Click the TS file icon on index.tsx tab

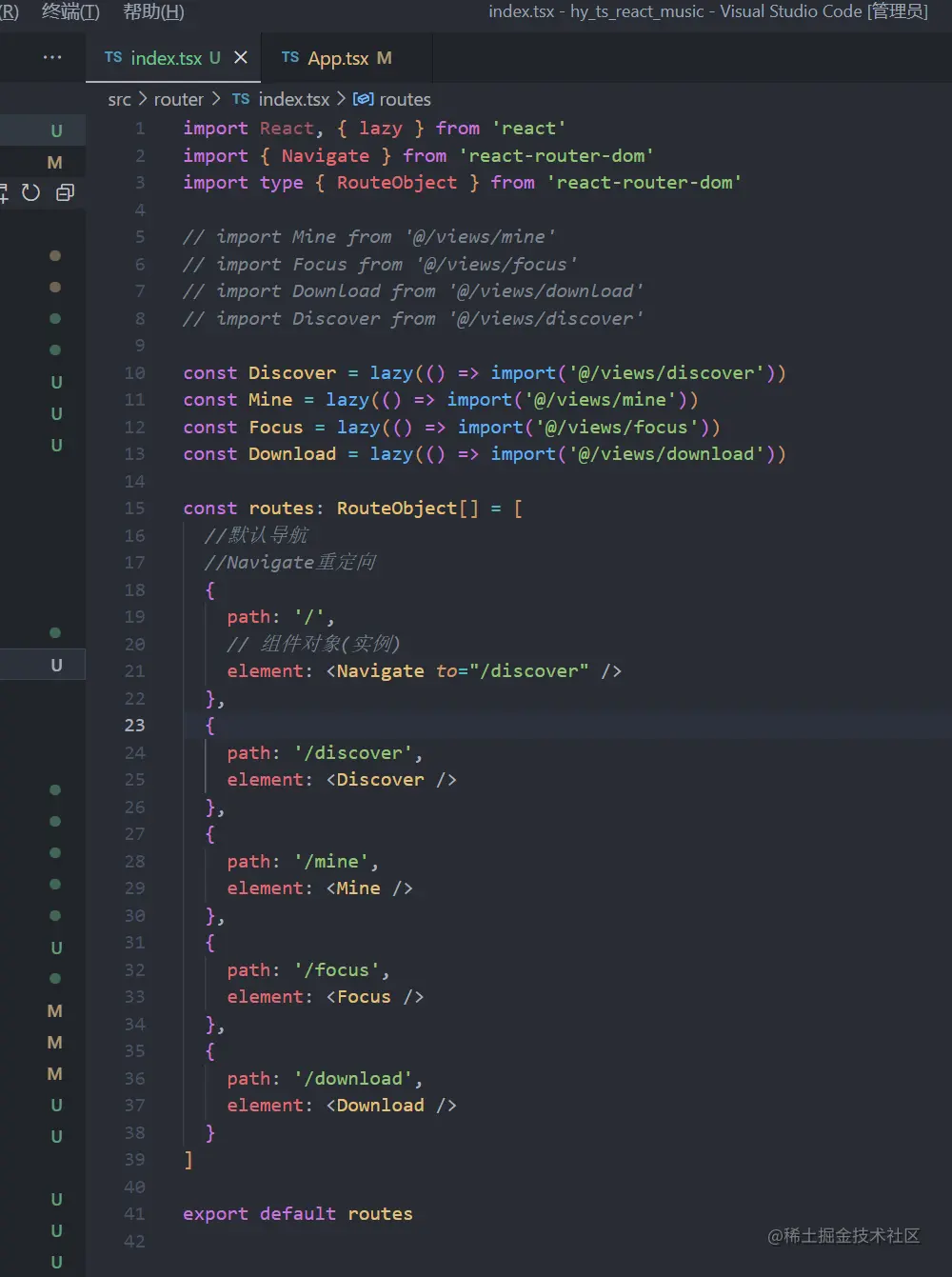(x=113, y=58)
